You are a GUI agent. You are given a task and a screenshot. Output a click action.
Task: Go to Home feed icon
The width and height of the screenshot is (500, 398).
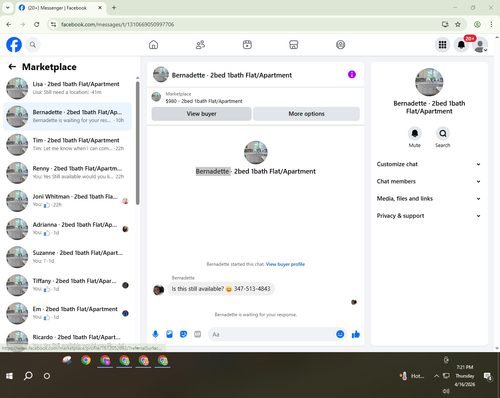point(153,45)
